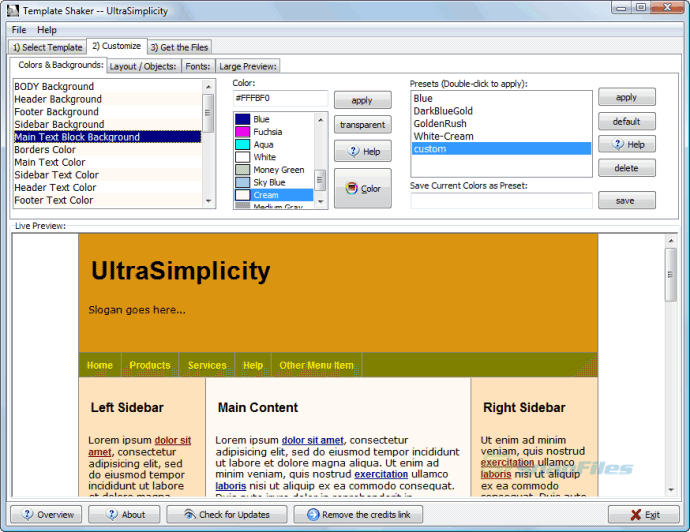Click apply button beside presets list

pyautogui.click(x=627, y=97)
